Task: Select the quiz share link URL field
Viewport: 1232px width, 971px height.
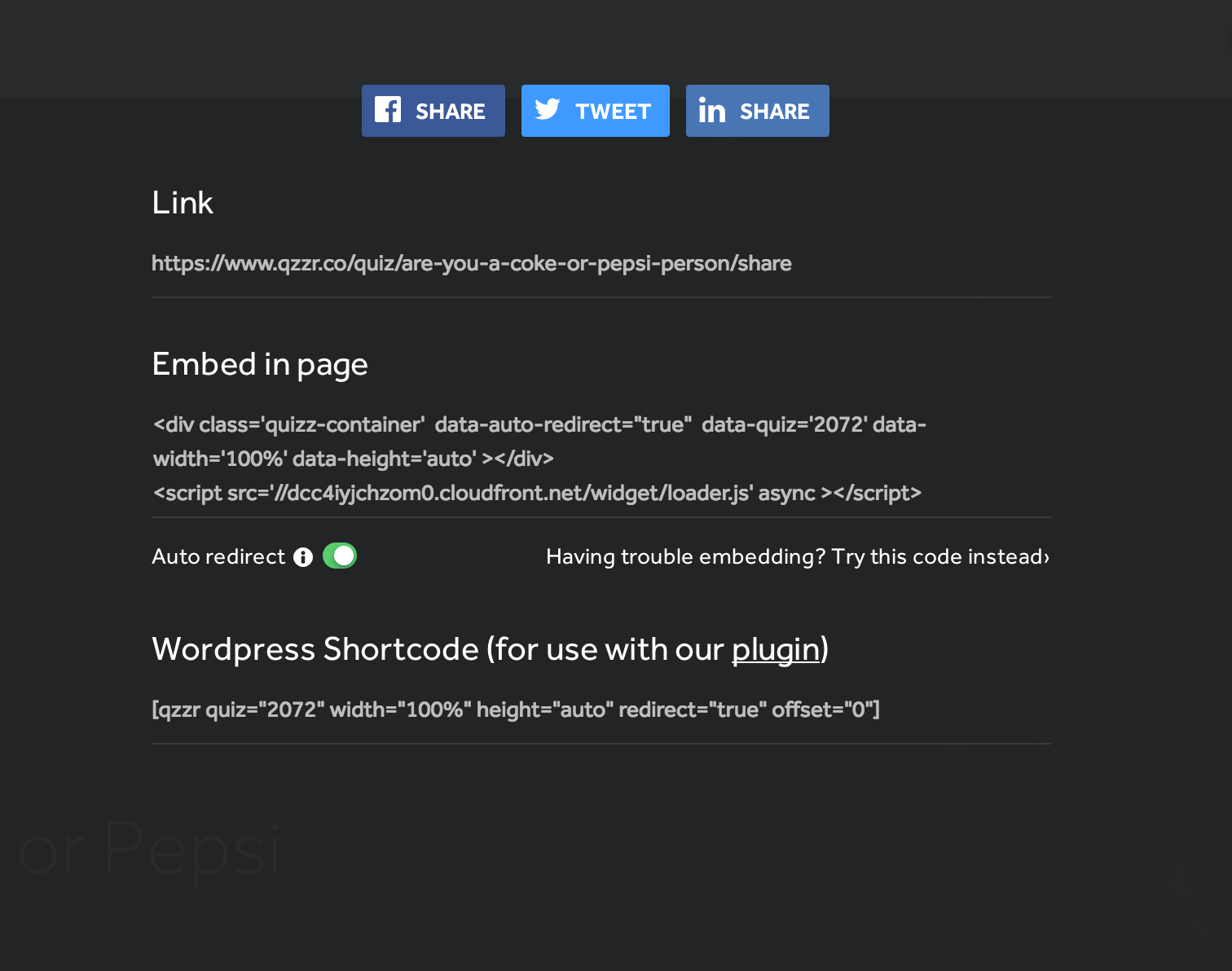Action: (x=601, y=264)
